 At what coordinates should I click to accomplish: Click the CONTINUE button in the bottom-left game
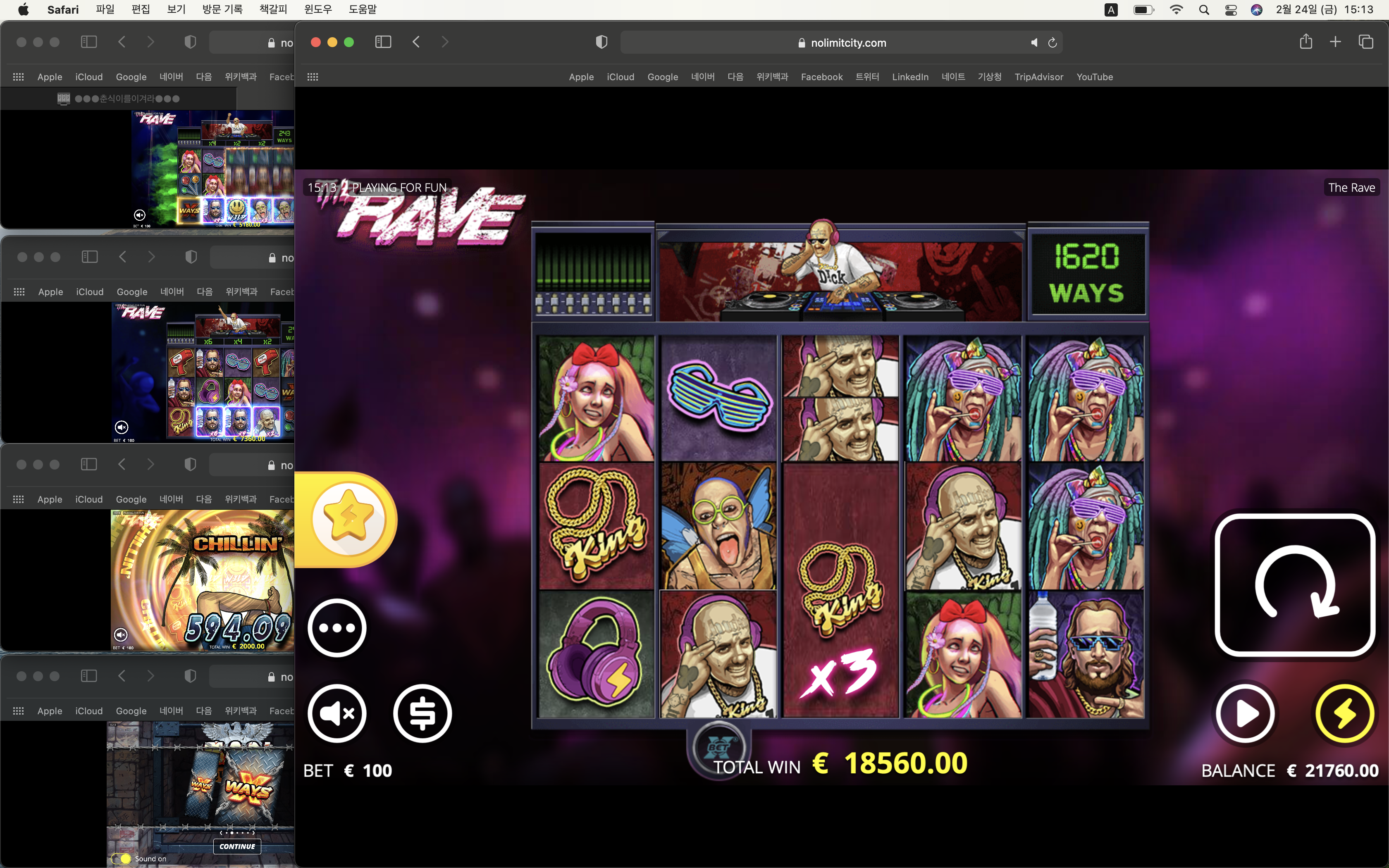237,846
